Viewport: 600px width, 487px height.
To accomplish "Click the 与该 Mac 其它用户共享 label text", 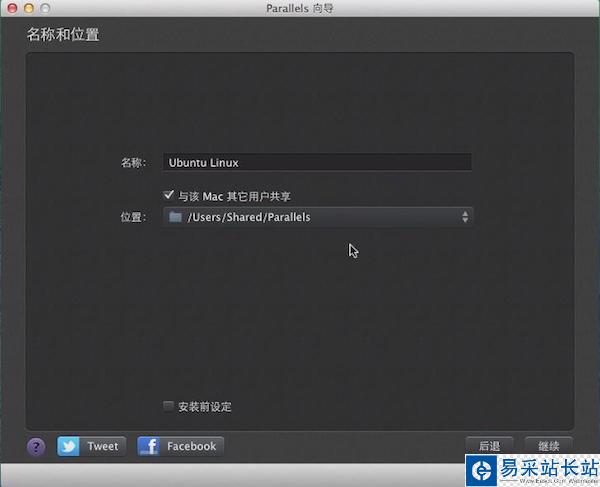I will [234, 197].
